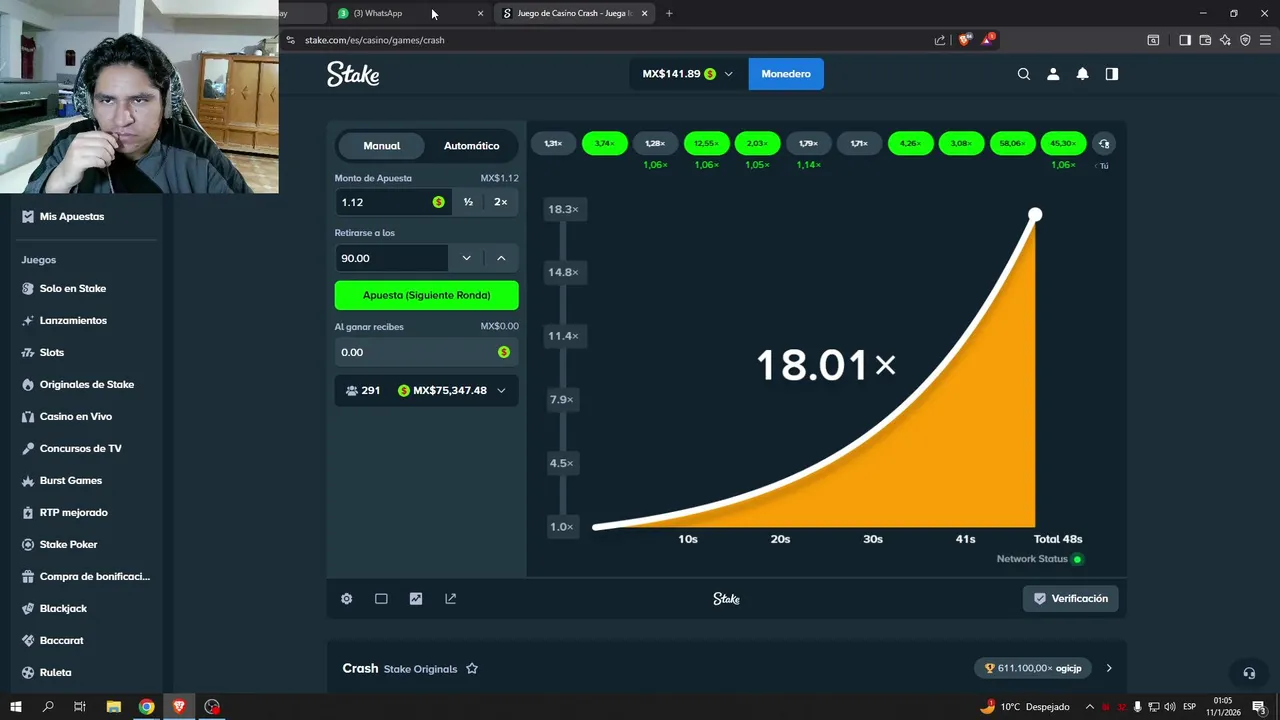1280x720 pixels.
Task: Open live statistics chart icon
Action: [416, 599]
